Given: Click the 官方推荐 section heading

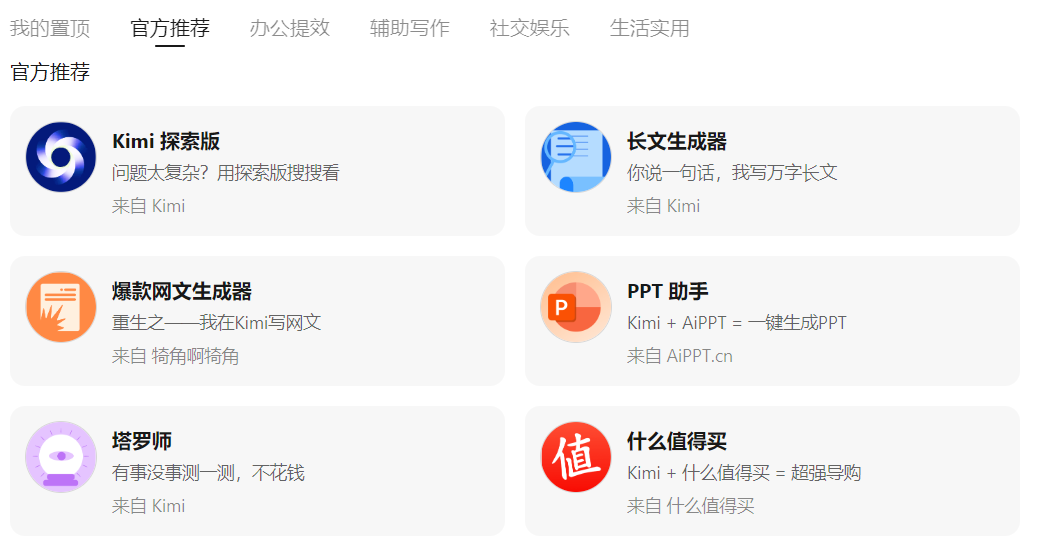Looking at the screenshot, I should click(50, 72).
